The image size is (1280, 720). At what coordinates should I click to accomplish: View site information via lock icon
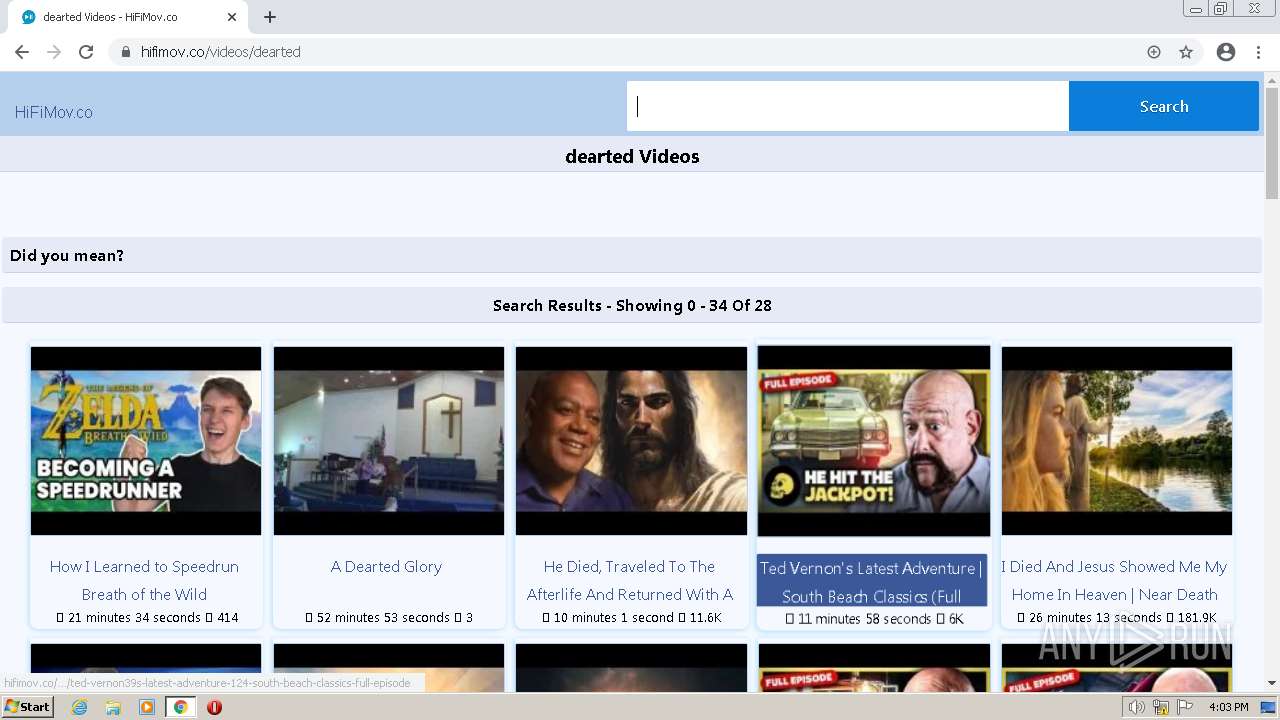pyautogui.click(x=125, y=52)
